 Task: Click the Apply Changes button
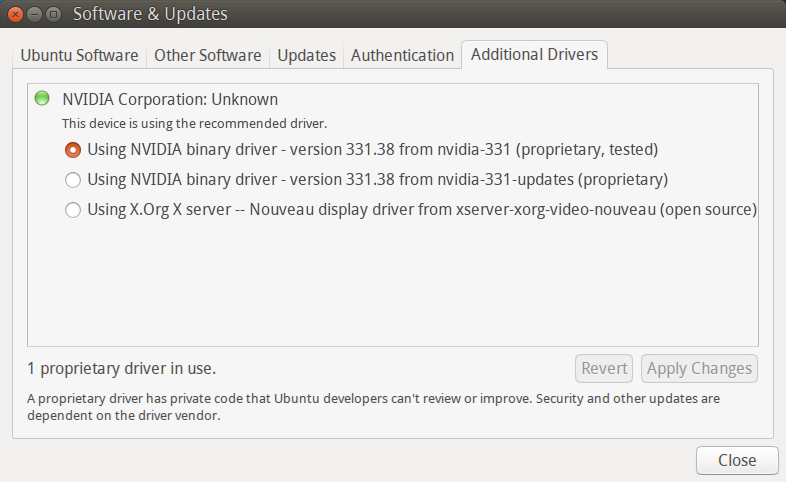click(699, 369)
